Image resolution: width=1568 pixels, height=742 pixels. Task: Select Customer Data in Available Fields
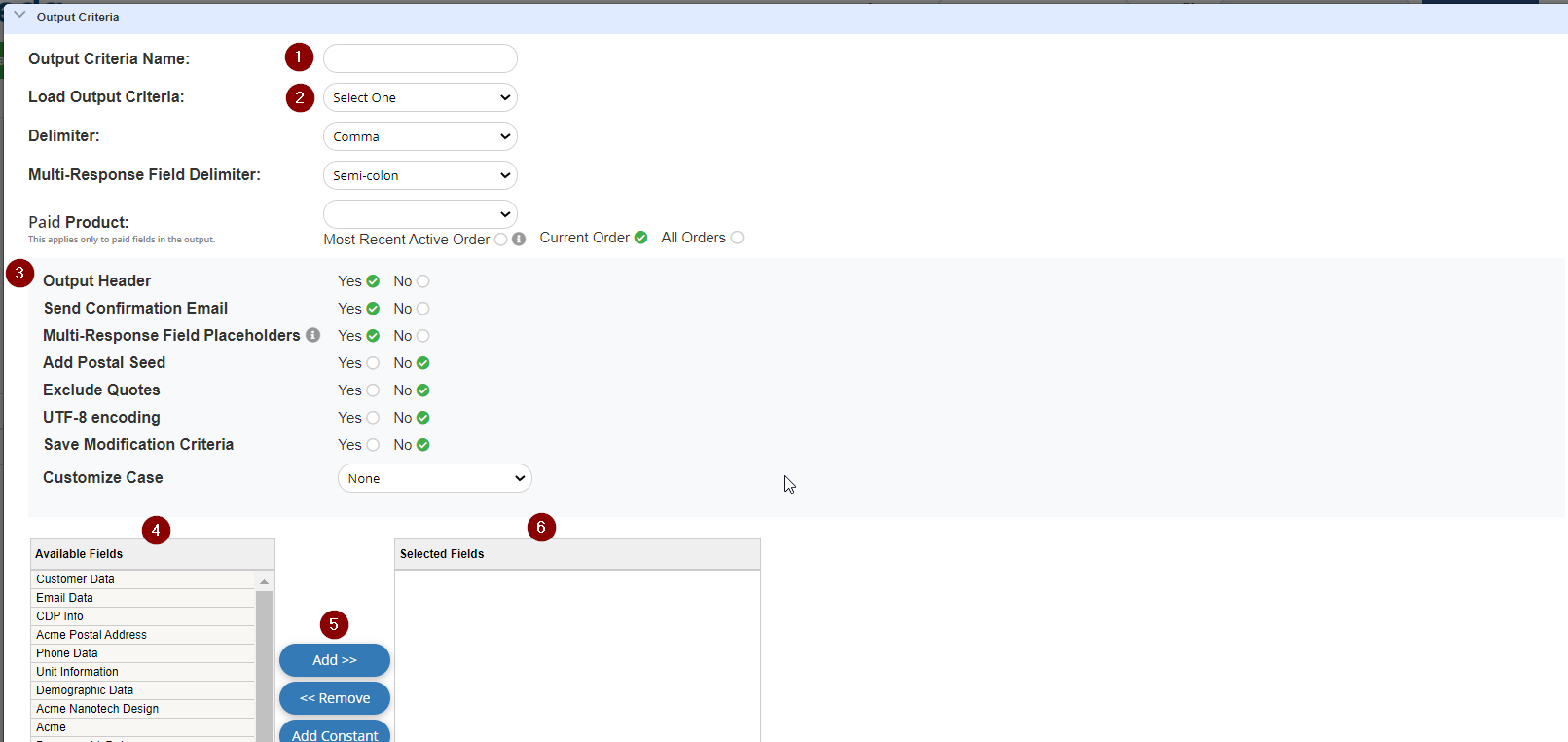point(76,579)
